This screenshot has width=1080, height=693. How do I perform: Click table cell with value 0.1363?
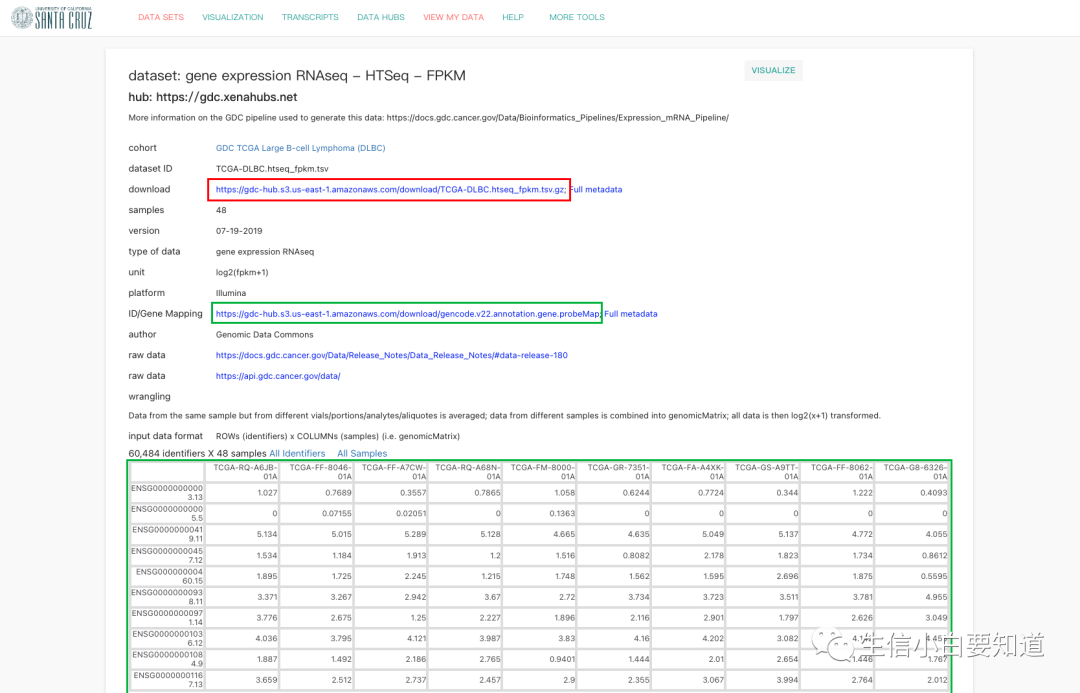[540, 513]
